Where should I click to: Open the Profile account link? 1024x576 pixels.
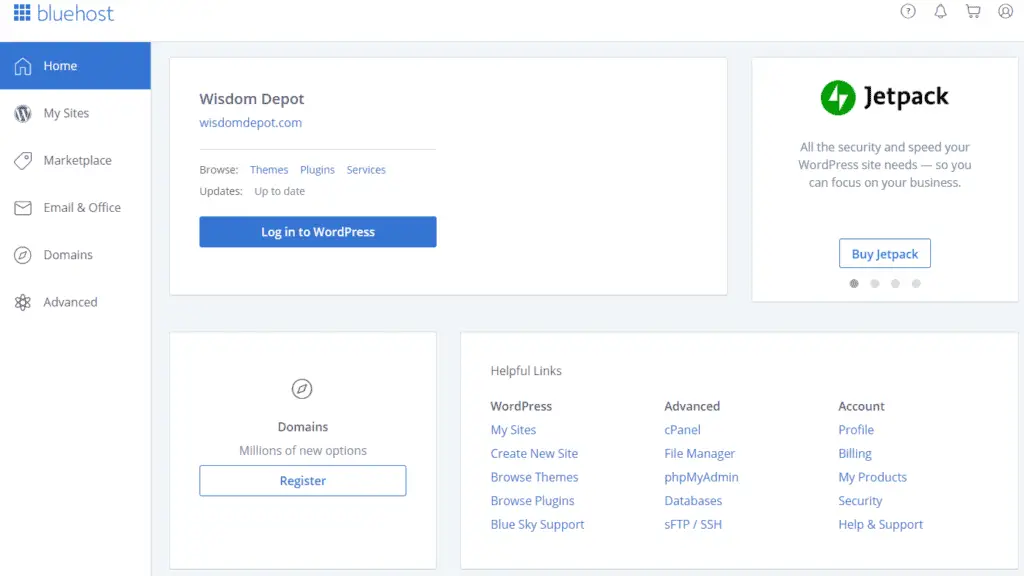(856, 430)
